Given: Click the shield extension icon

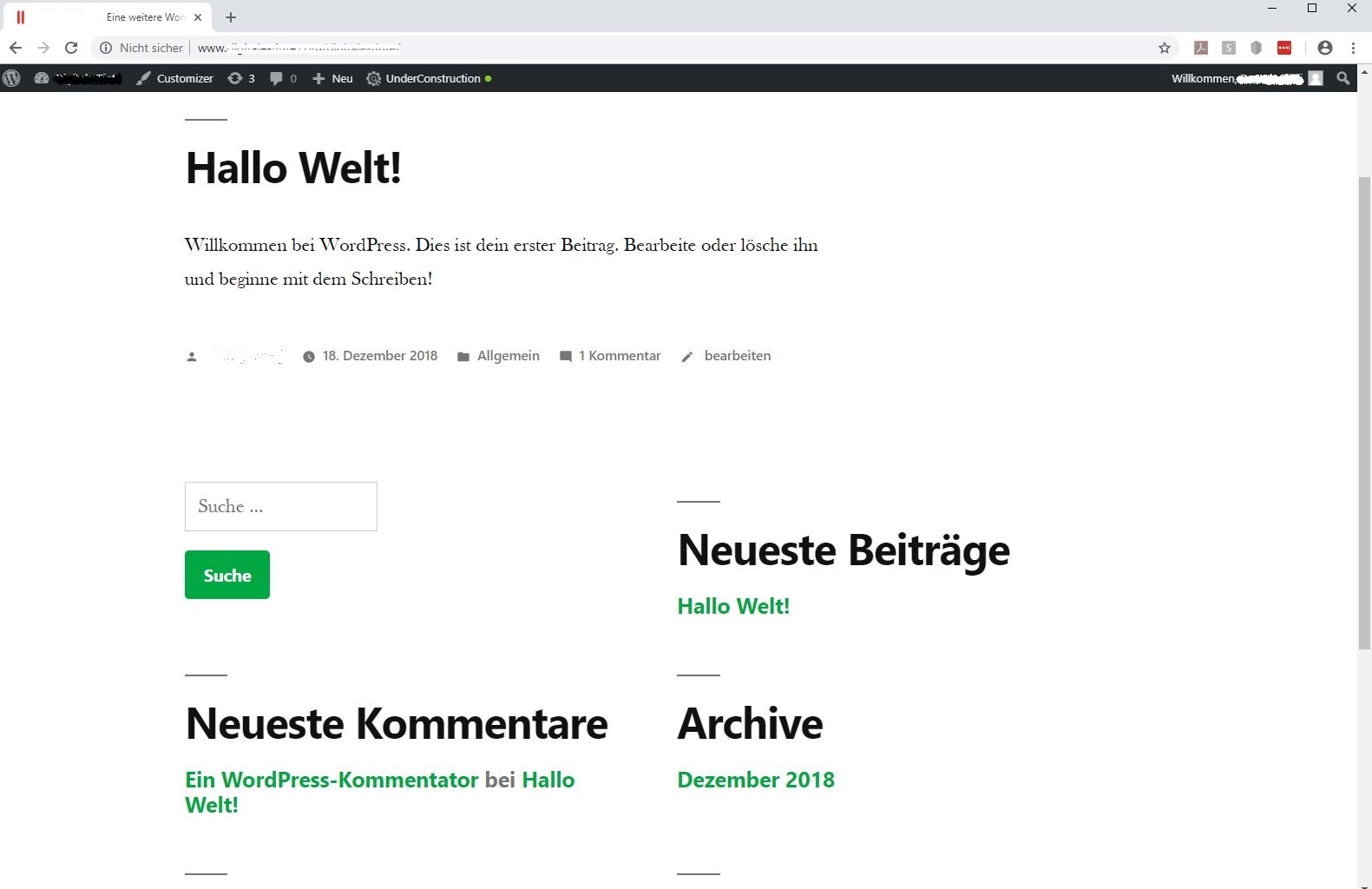Looking at the screenshot, I should (x=1256, y=48).
